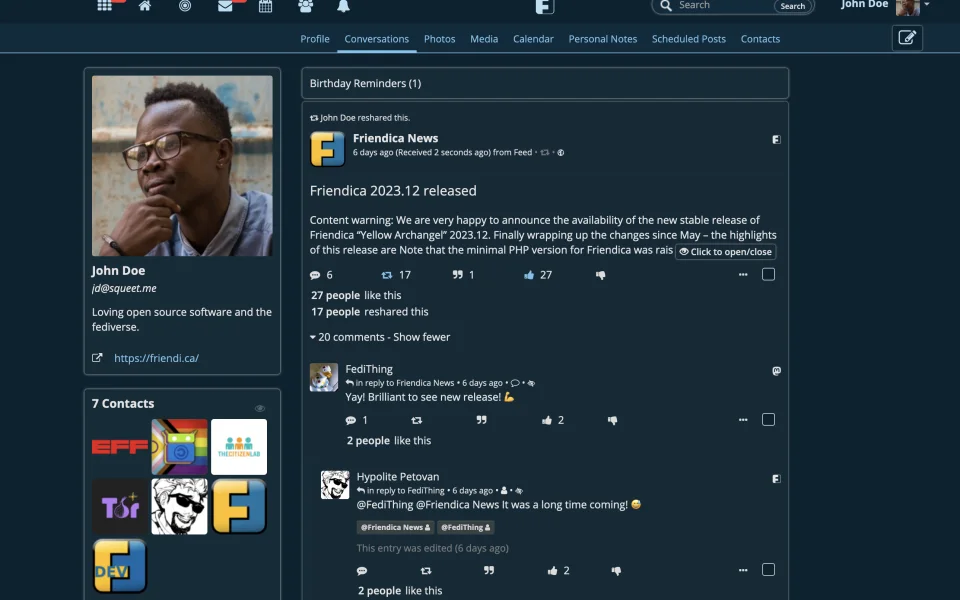960x600 pixels.
Task: Open the Media tab
Action: (x=484, y=39)
